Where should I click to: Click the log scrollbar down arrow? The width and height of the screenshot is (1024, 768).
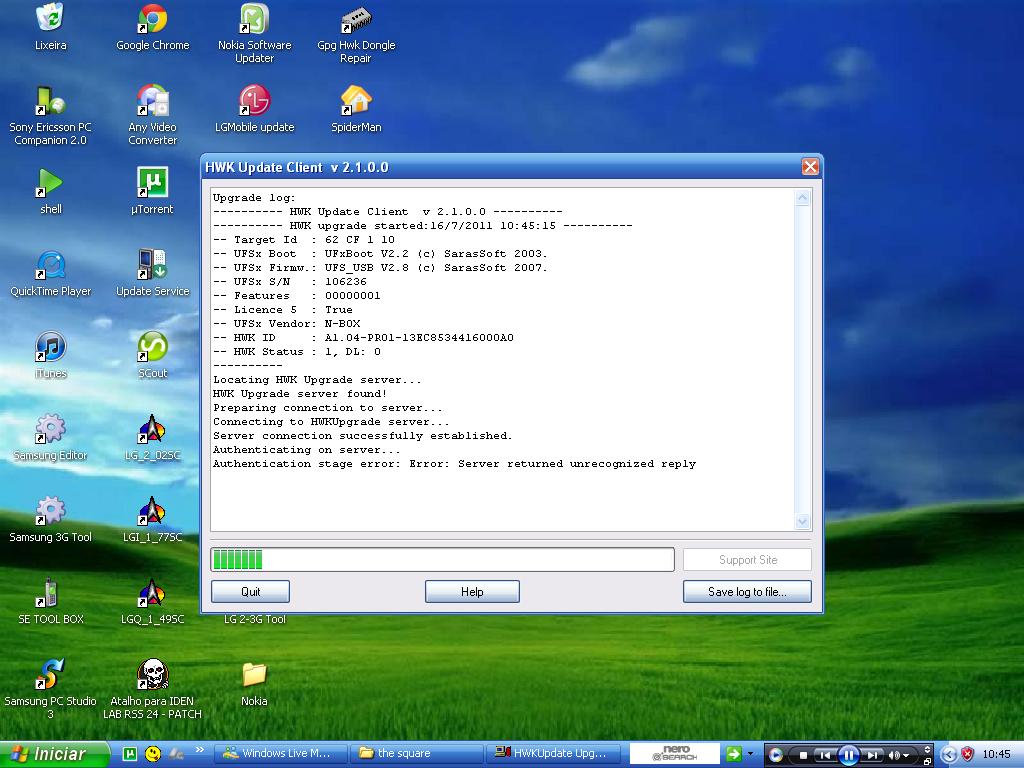(x=803, y=521)
